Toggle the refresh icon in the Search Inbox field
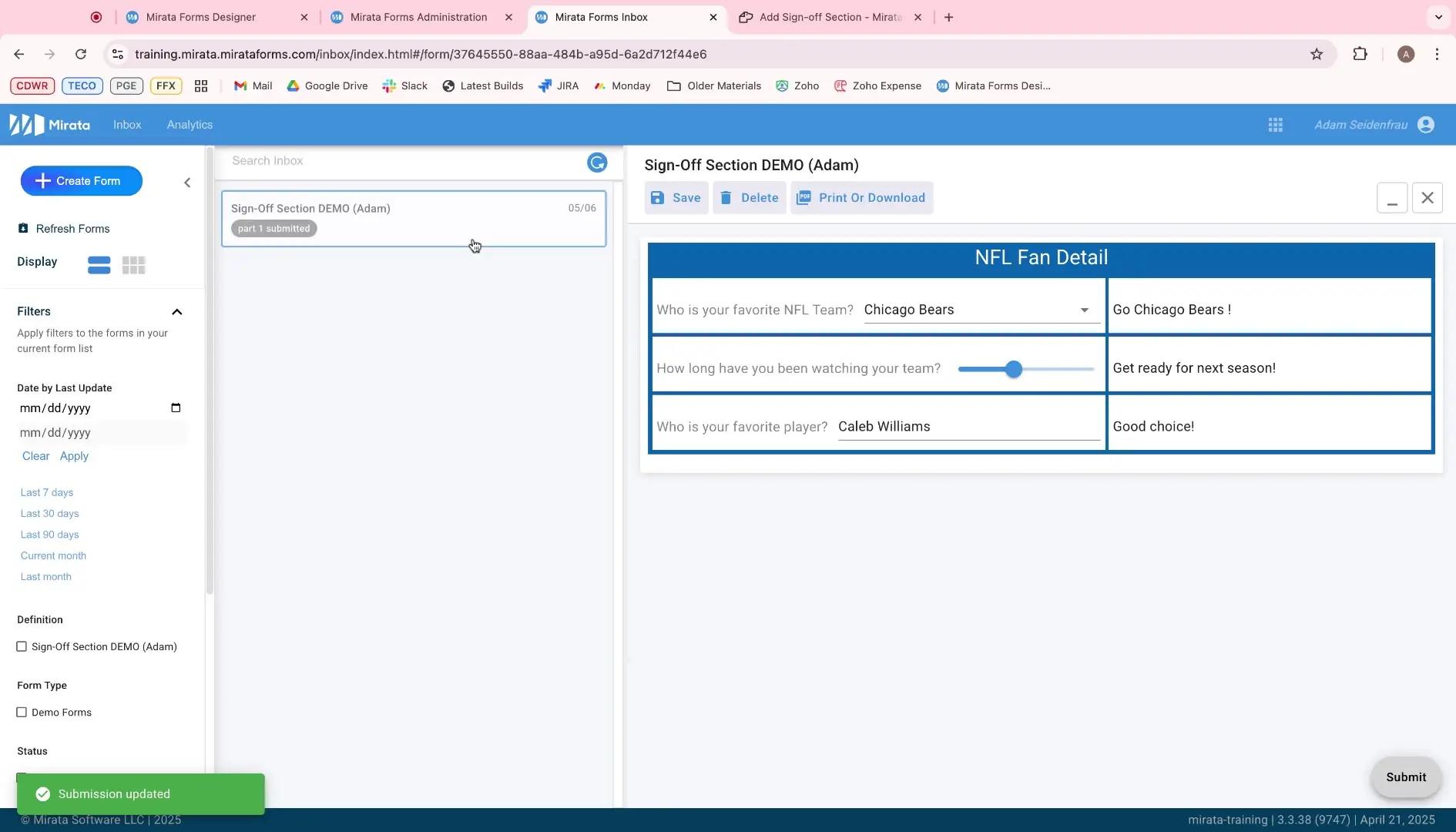The height and width of the screenshot is (832, 1456). click(597, 163)
